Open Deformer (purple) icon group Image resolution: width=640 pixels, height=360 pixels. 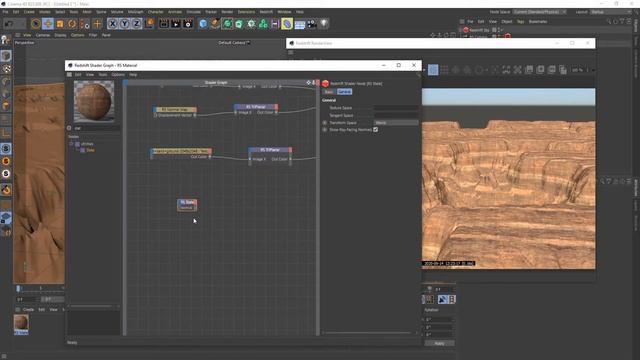click(x=287, y=24)
